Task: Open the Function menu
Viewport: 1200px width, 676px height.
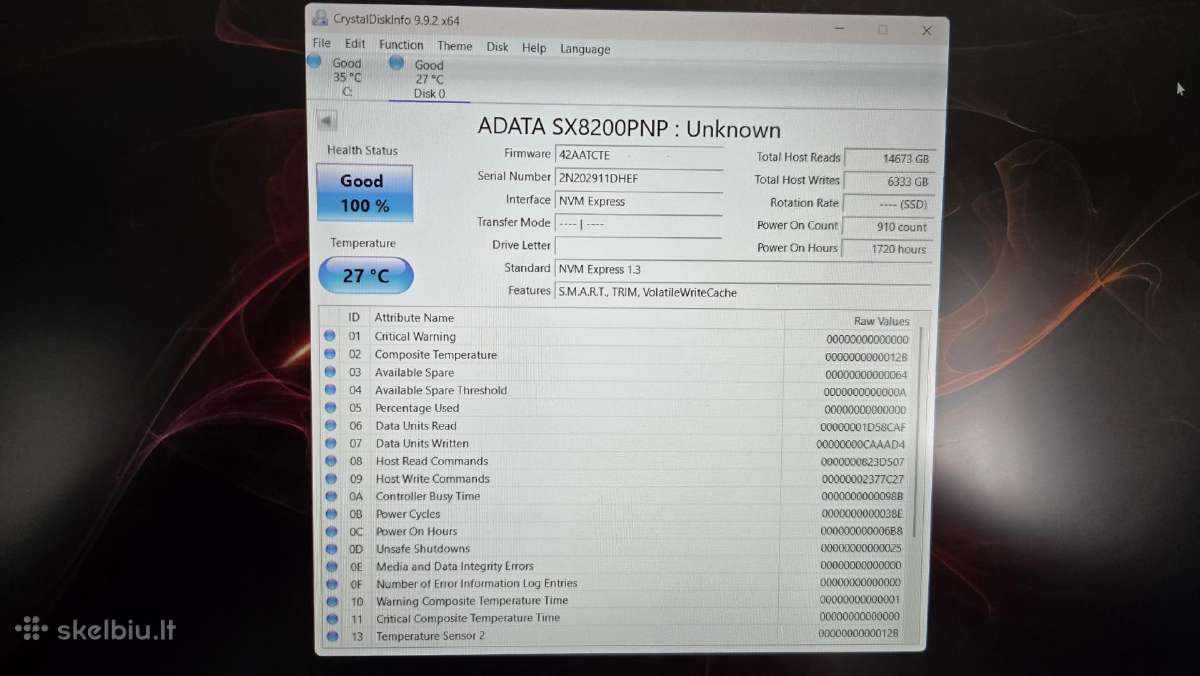Action: [x=401, y=45]
